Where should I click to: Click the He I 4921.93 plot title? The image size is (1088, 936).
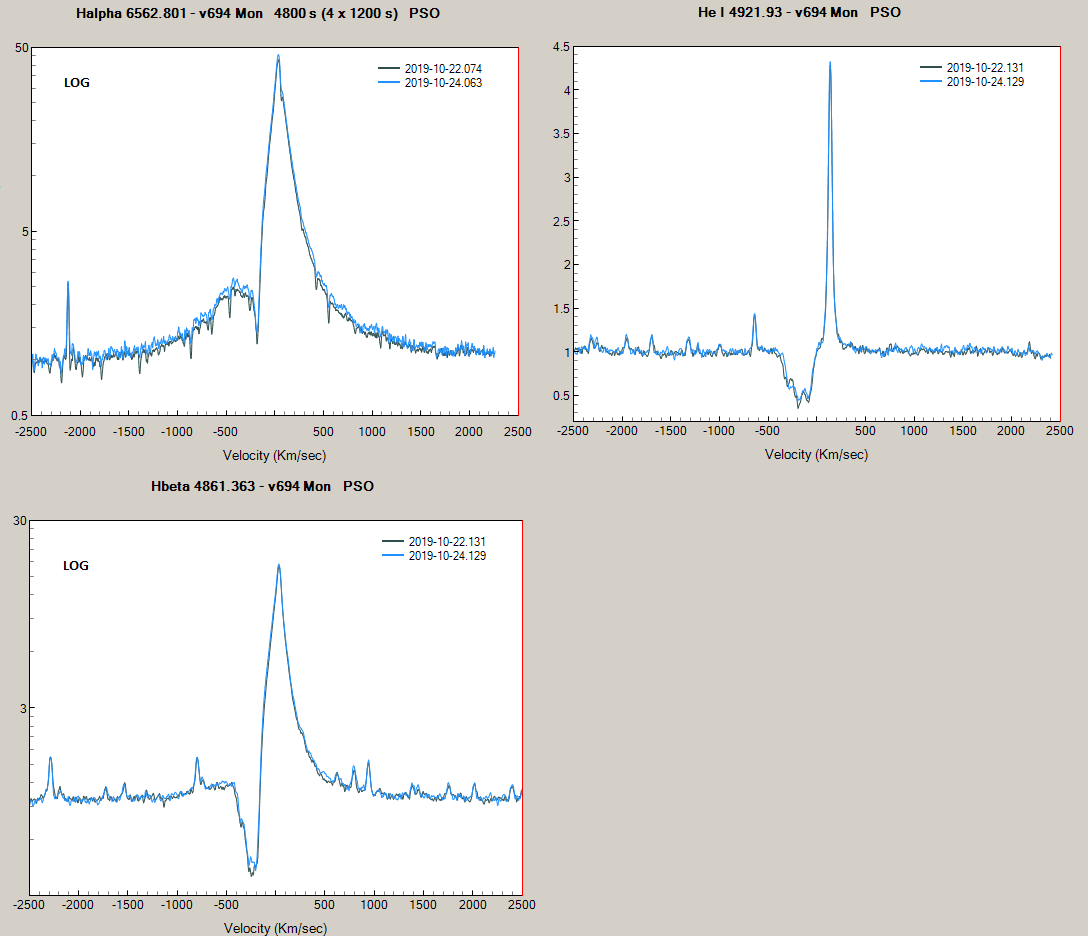pos(801,14)
